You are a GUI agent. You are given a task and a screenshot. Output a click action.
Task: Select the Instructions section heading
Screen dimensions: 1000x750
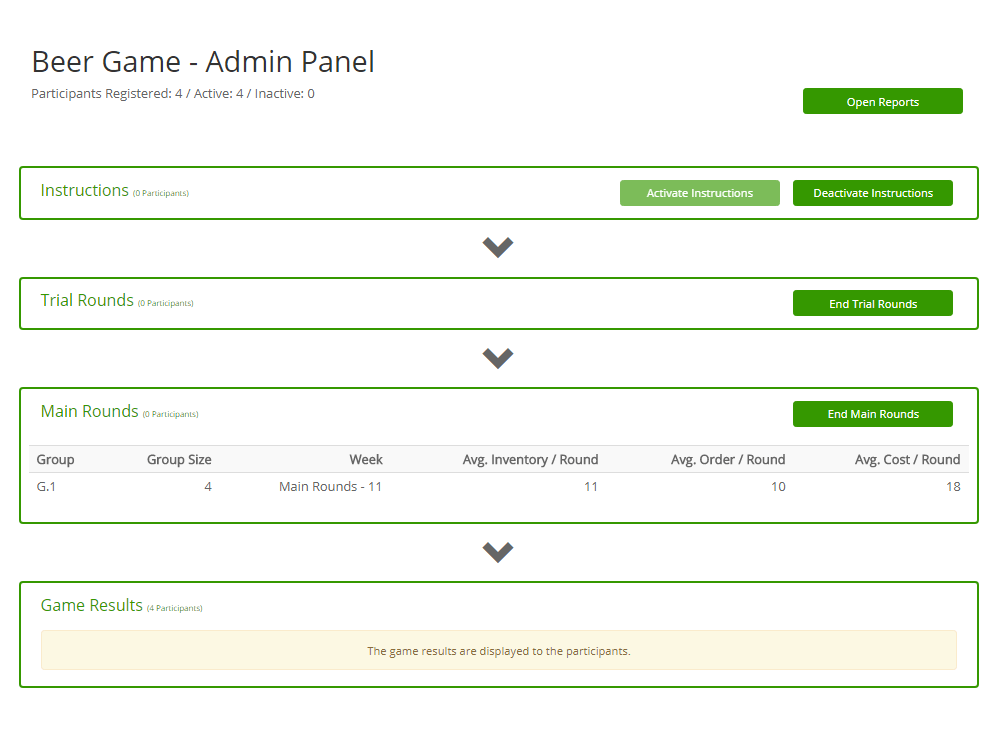[85, 190]
